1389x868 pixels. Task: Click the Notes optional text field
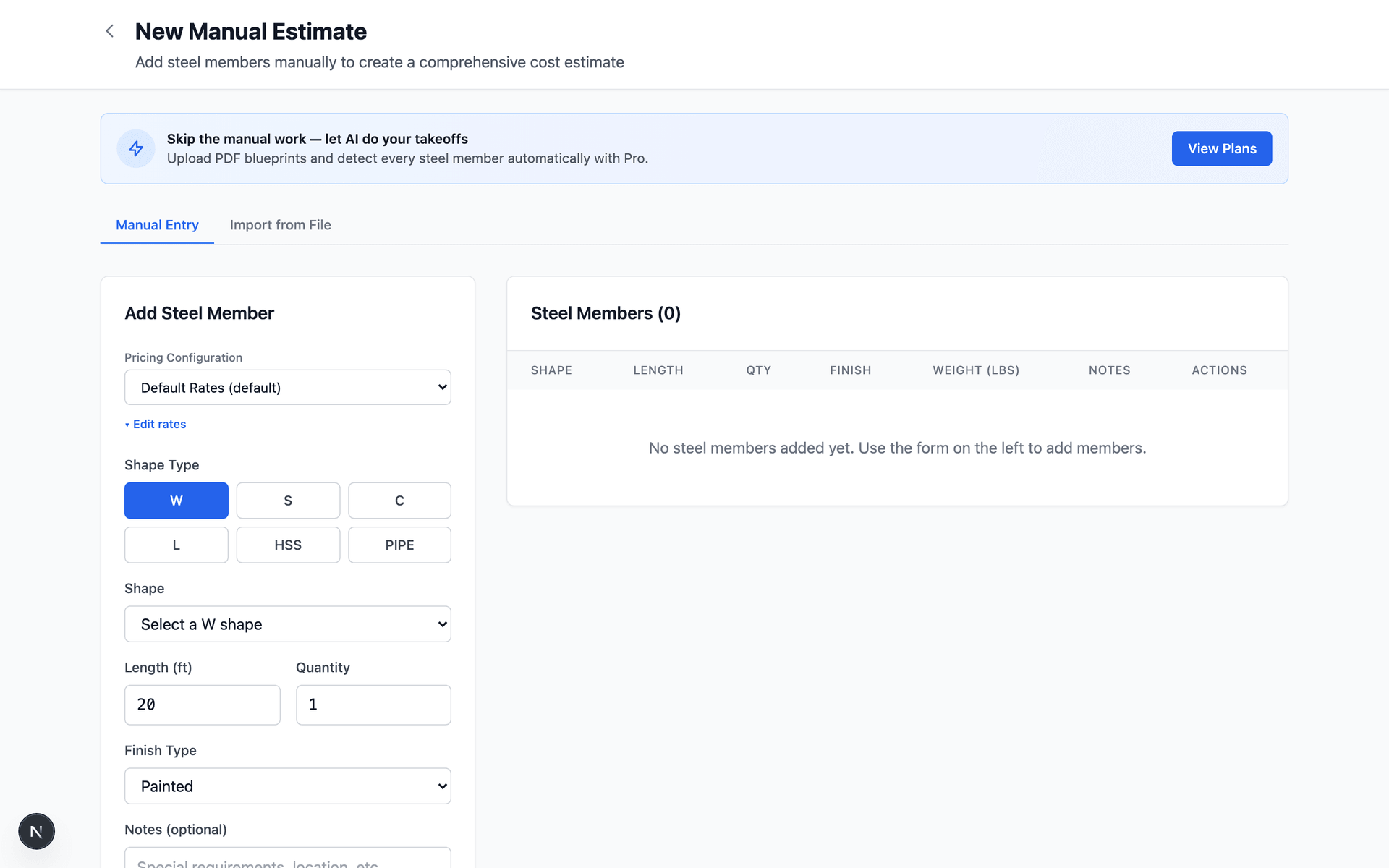(287, 859)
